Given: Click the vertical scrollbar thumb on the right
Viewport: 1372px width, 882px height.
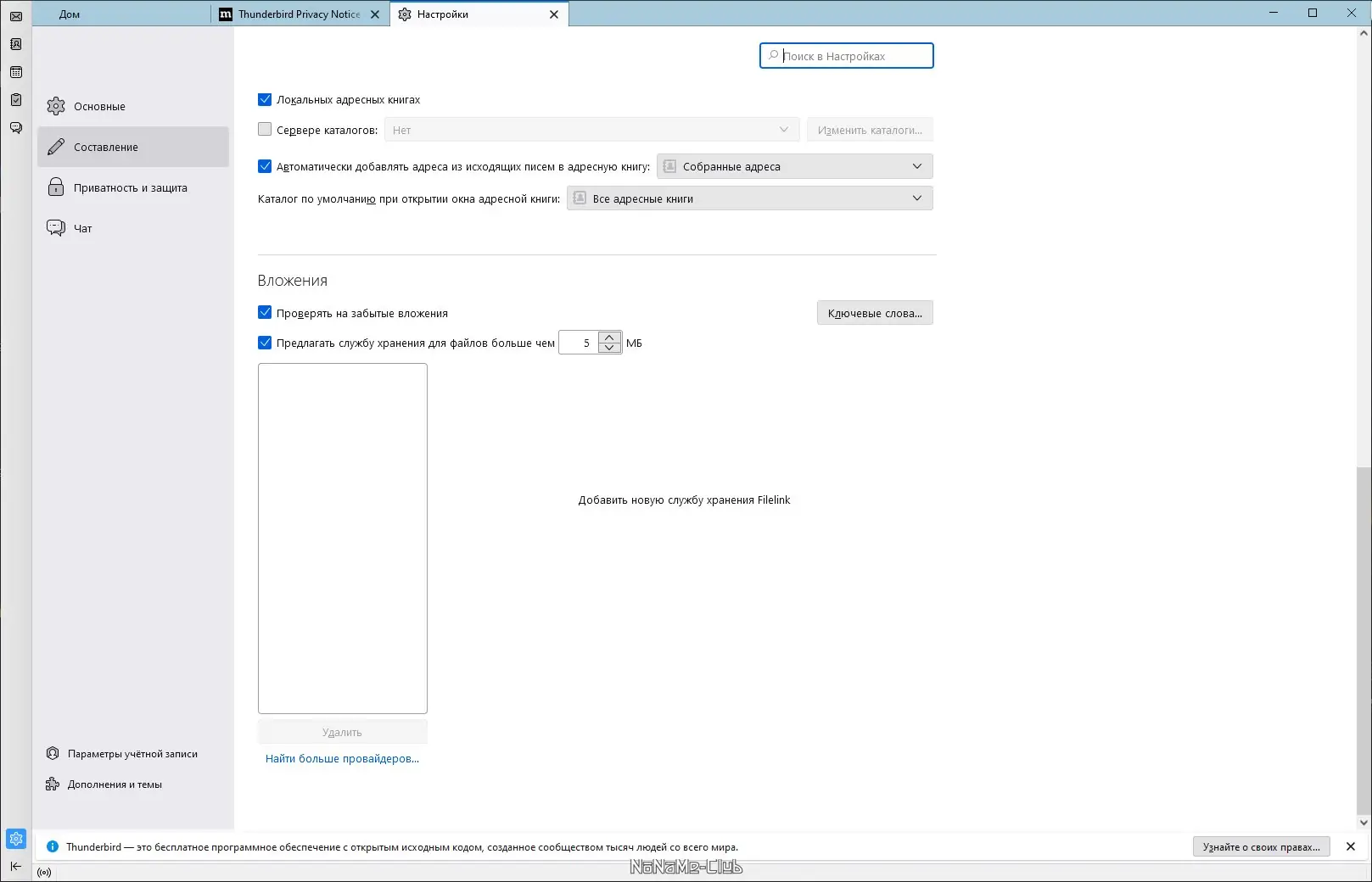Looking at the screenshot, I should point(1364,640).
